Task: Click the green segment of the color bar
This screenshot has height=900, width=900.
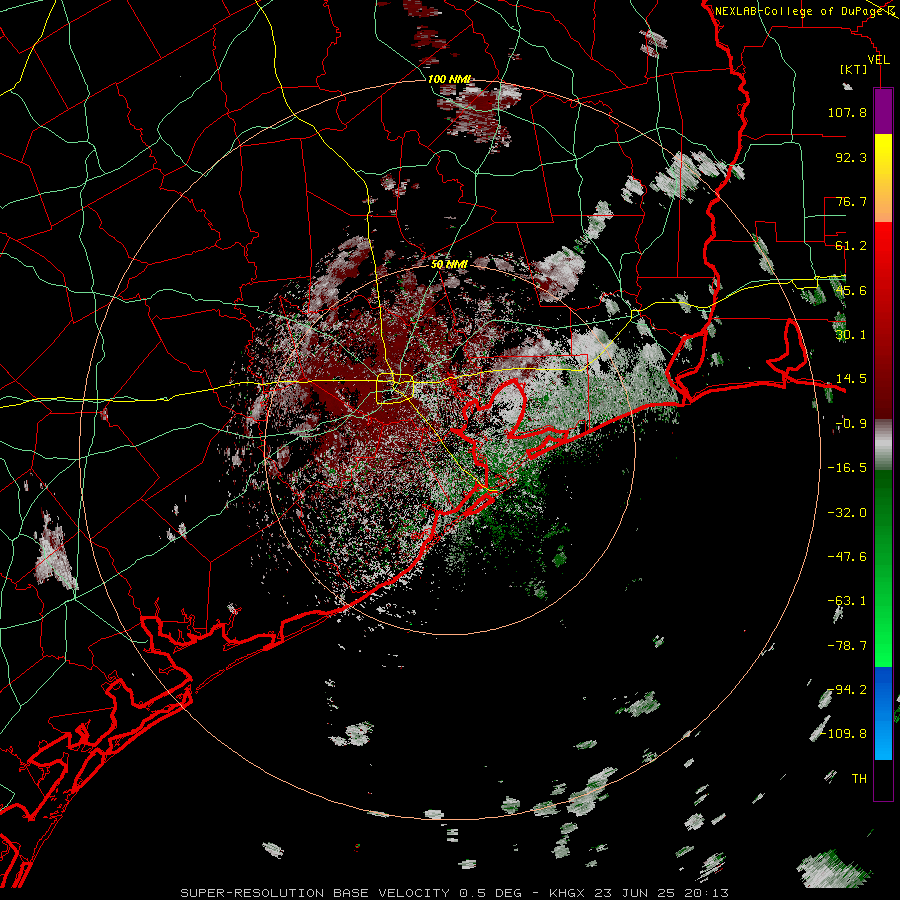Action: click(883, 568)
